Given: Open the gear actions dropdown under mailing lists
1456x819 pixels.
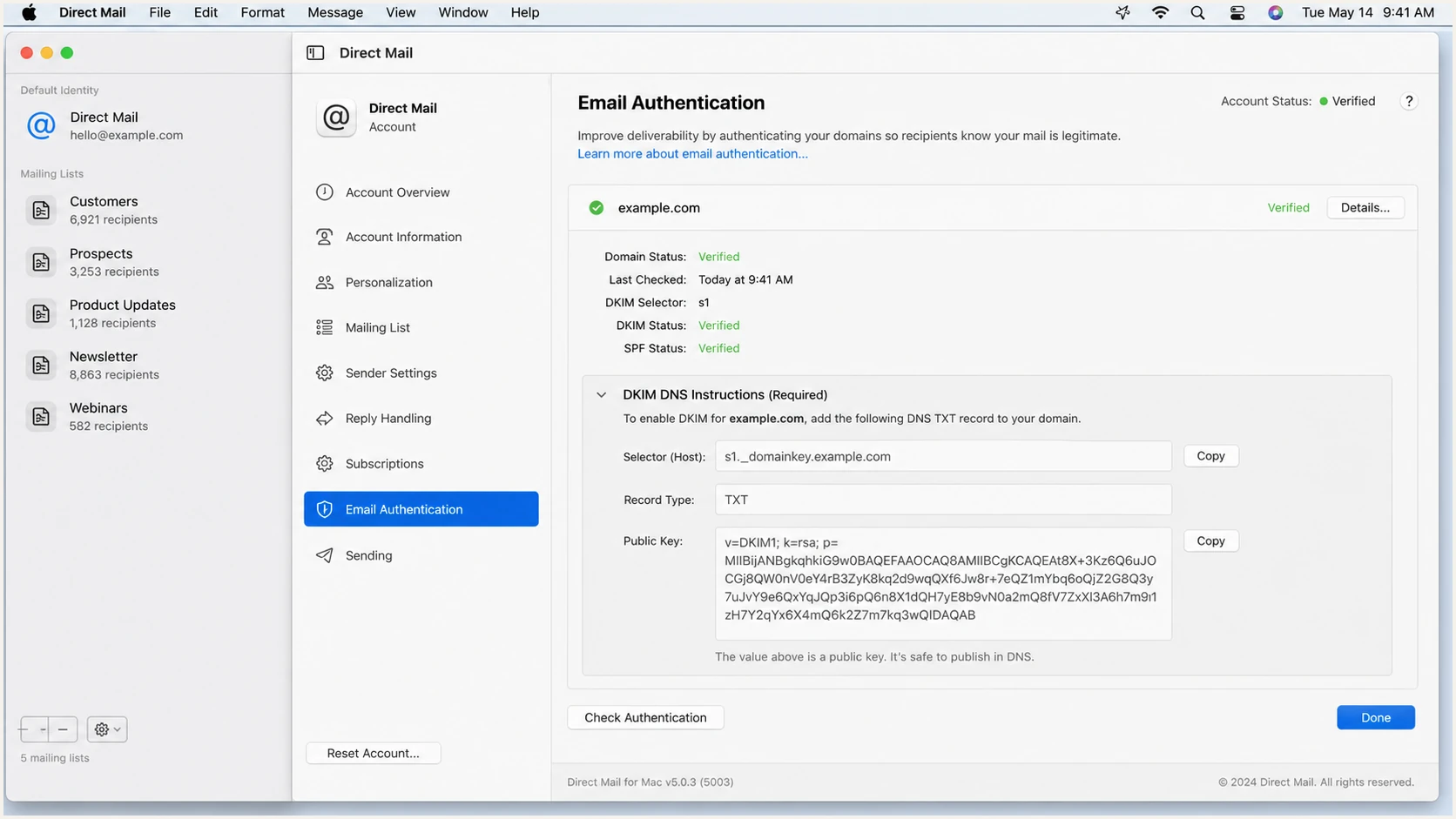Looking at the screenshot, I should coord(107,729).
